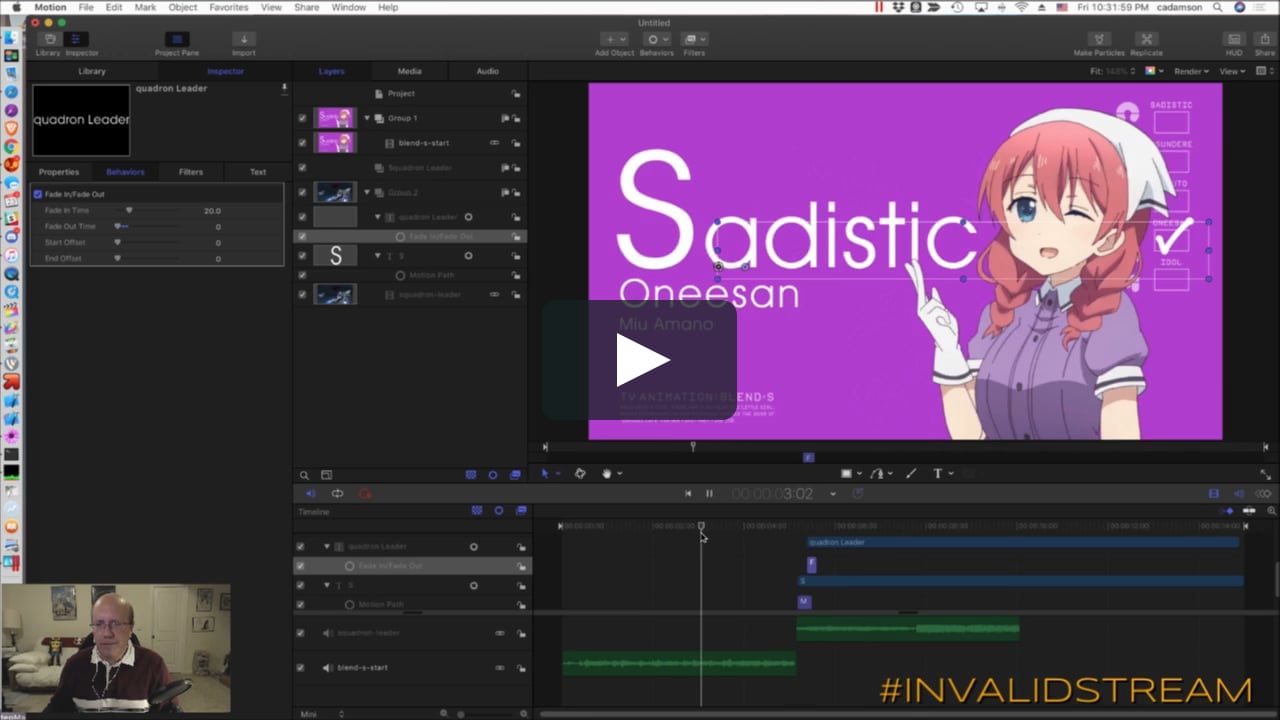
Task: Open the Filters toolbar pop-up
Action: (694, 39)
